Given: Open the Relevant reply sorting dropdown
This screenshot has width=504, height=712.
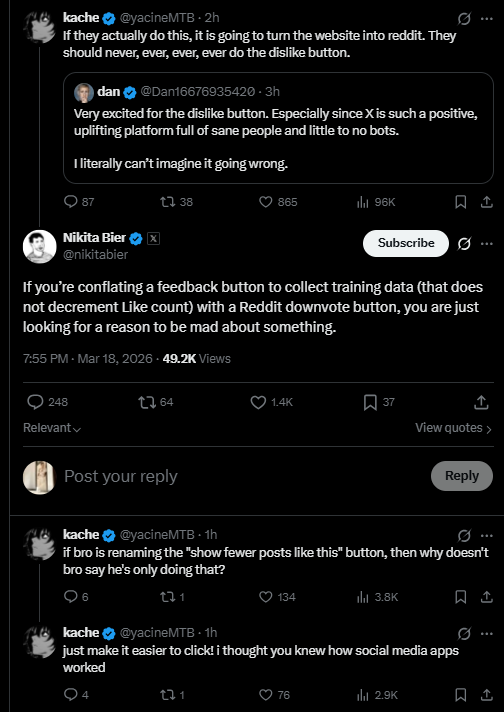Looking at the screenshot, I should tap(52, 428).
